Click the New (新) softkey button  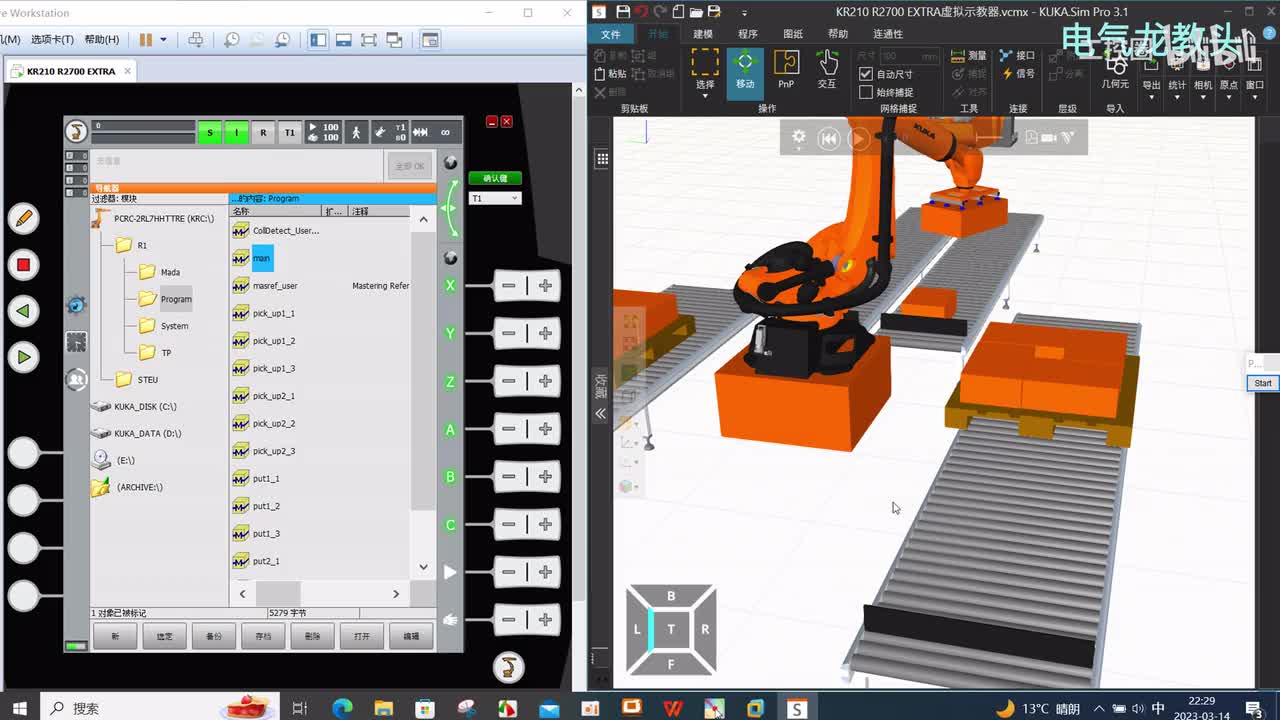click(115, 636)
